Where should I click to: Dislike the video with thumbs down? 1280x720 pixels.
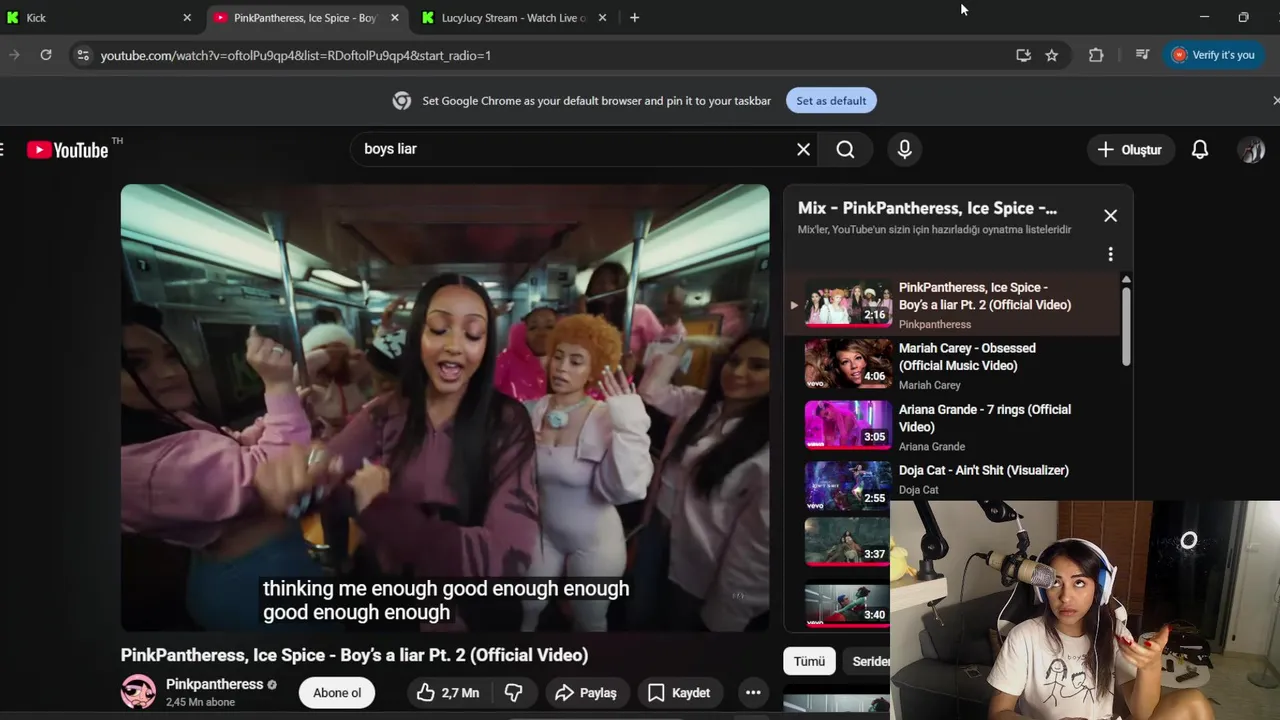click(513, 692)
